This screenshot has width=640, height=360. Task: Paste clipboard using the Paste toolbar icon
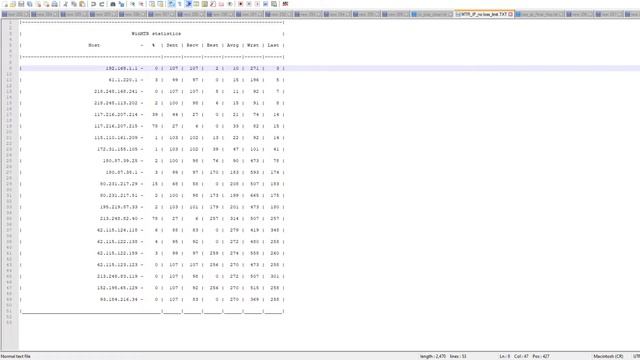[82, 4]
